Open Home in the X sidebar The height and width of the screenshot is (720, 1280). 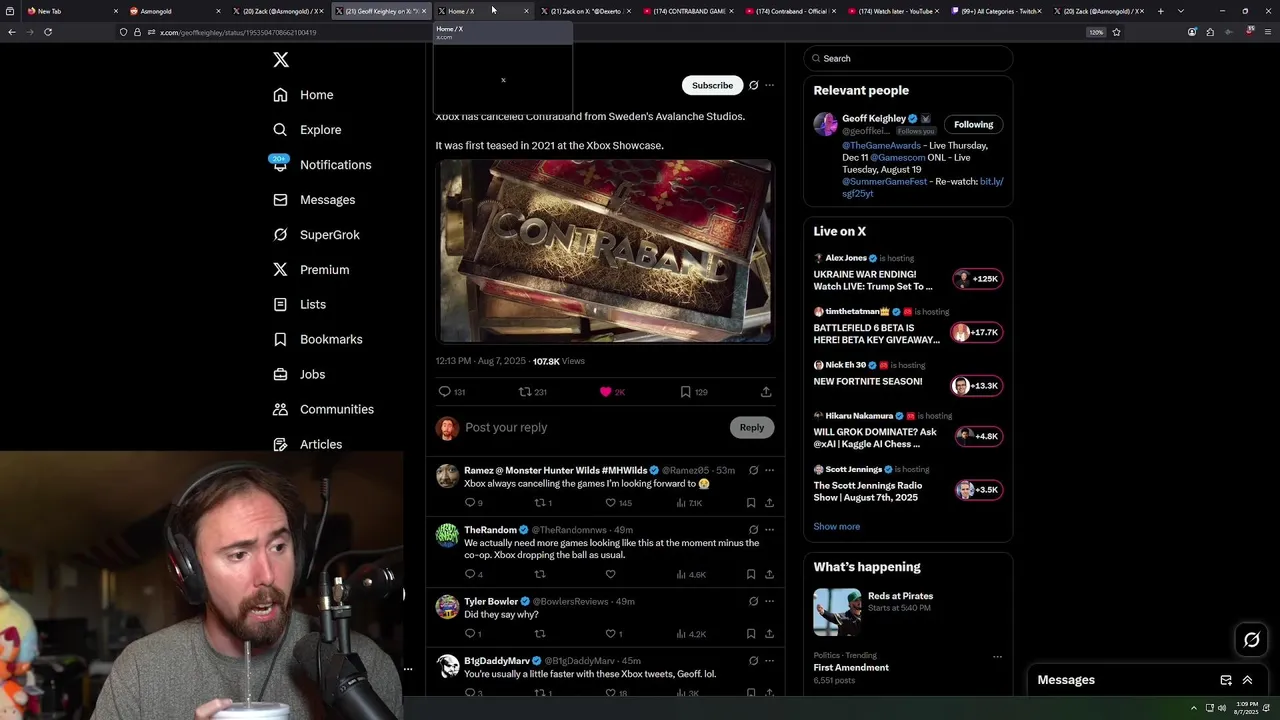[303, 95]
